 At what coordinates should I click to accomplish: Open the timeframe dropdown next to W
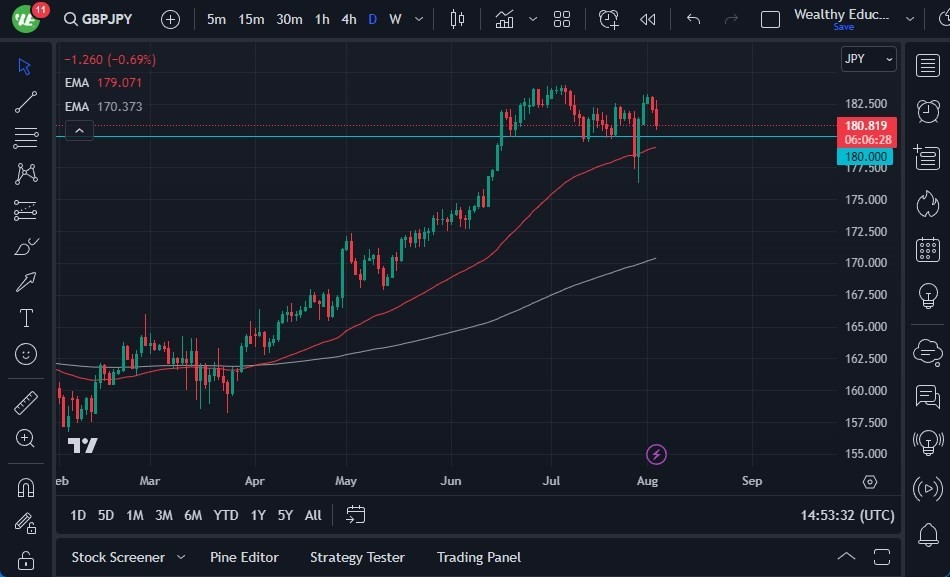click(417, 18)
